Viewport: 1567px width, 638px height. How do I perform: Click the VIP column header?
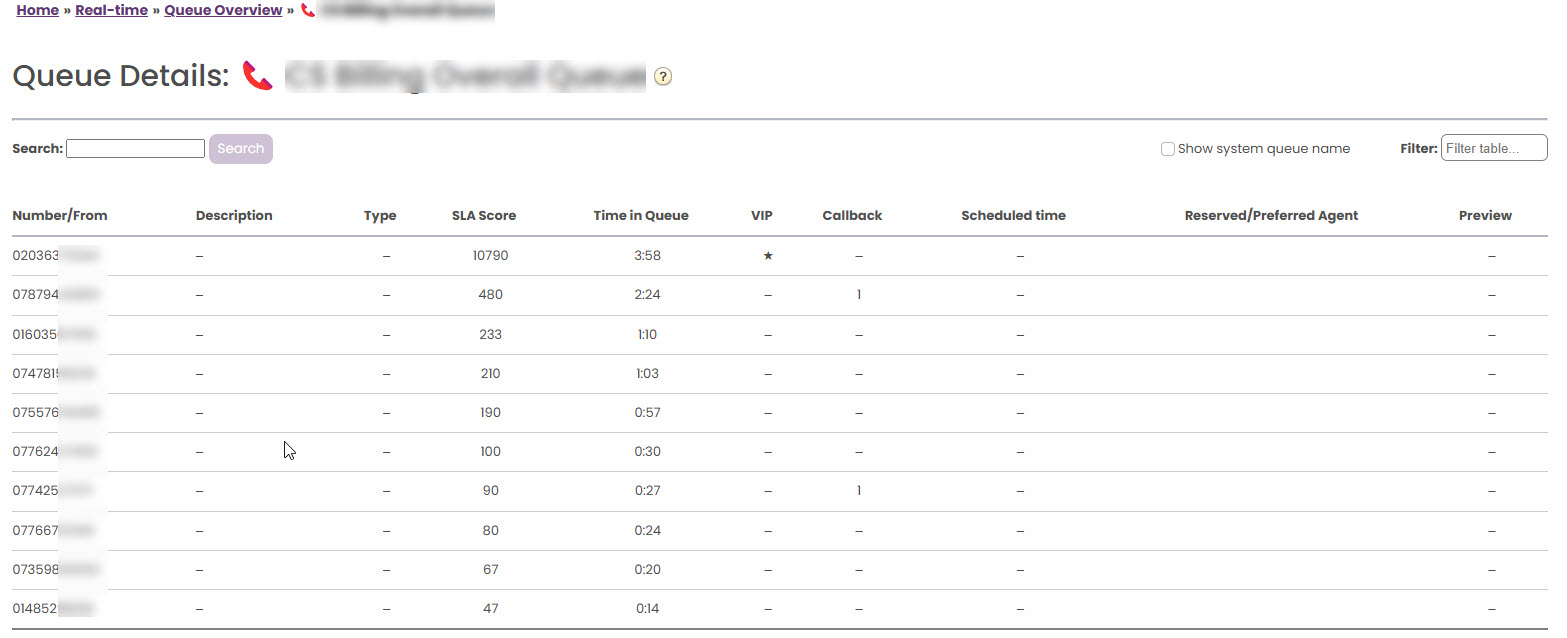(x=762, y=216)
